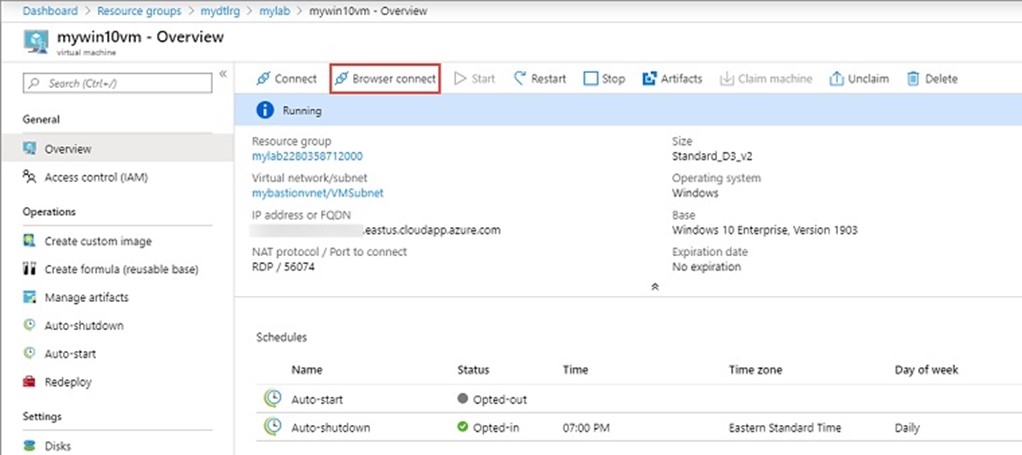
Task: Click the eastus.cloudapp.azure.com address text
Action: click(x=431, y=230)
